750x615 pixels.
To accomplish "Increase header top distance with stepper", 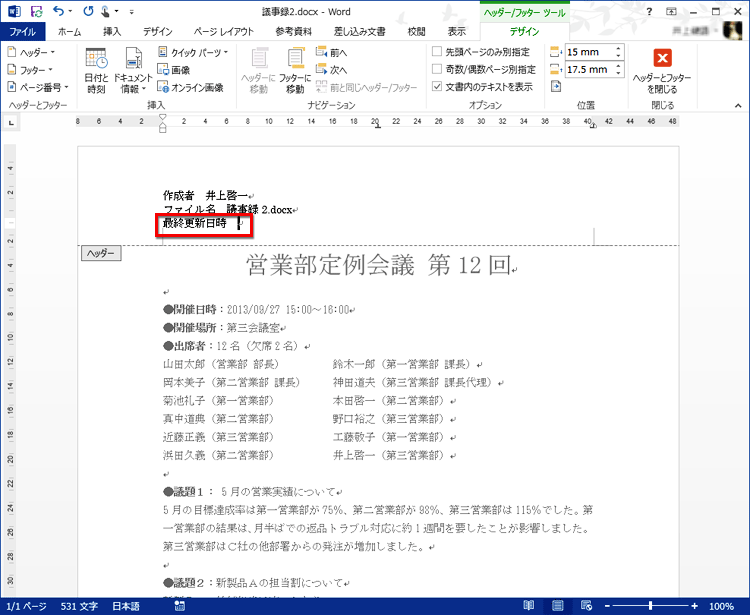I will click(x=618, y=48).
